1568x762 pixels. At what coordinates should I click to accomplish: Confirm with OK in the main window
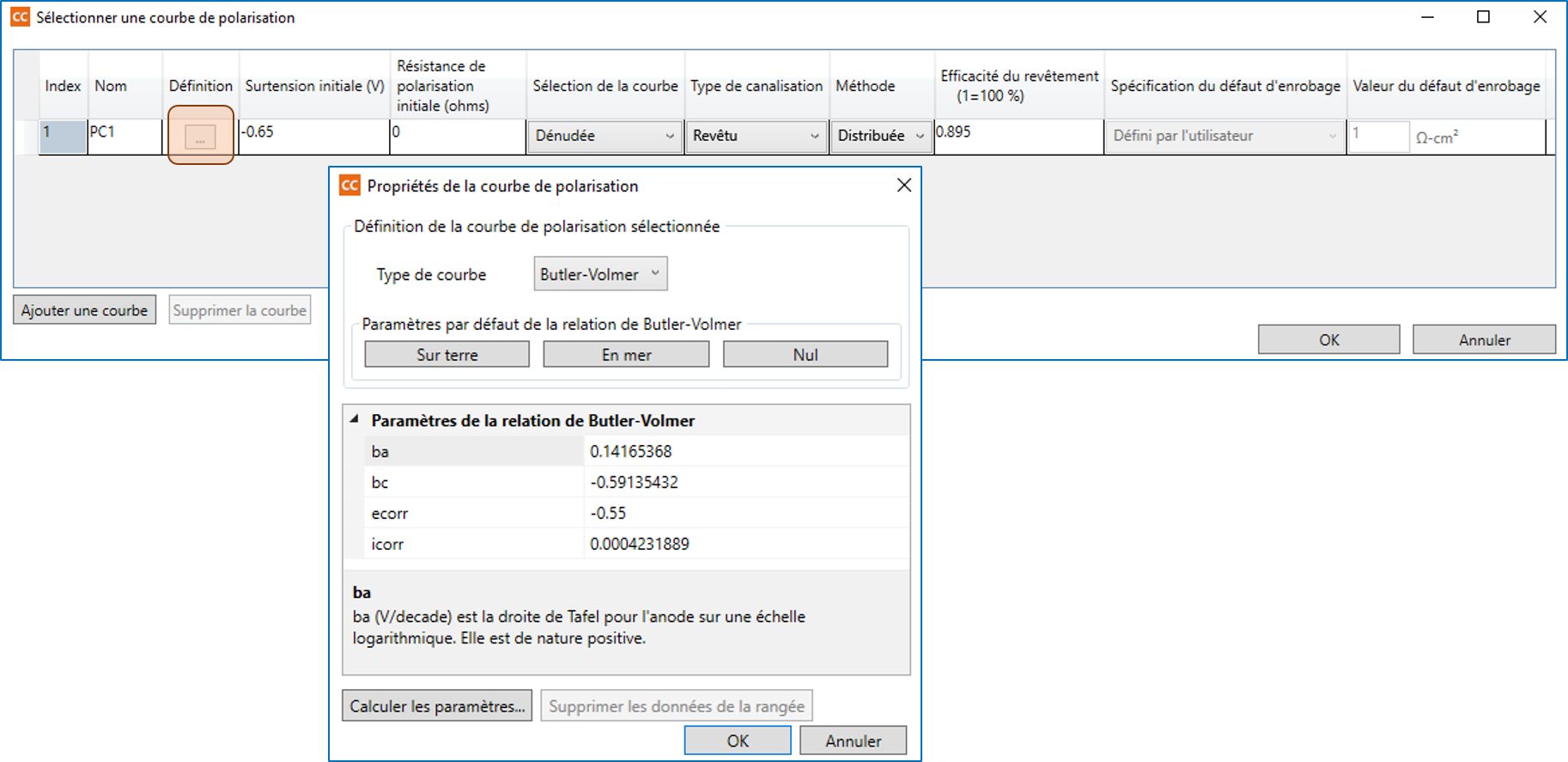click(1328, 339)
